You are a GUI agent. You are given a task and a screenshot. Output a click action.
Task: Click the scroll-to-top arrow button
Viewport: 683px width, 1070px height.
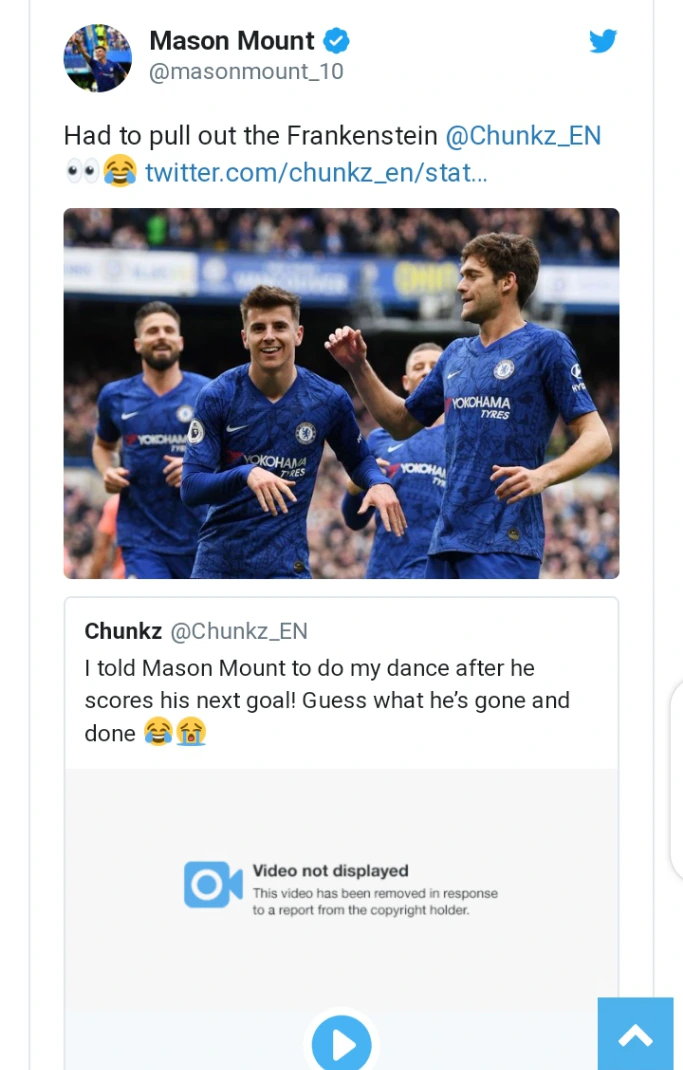coord(635,1035)
